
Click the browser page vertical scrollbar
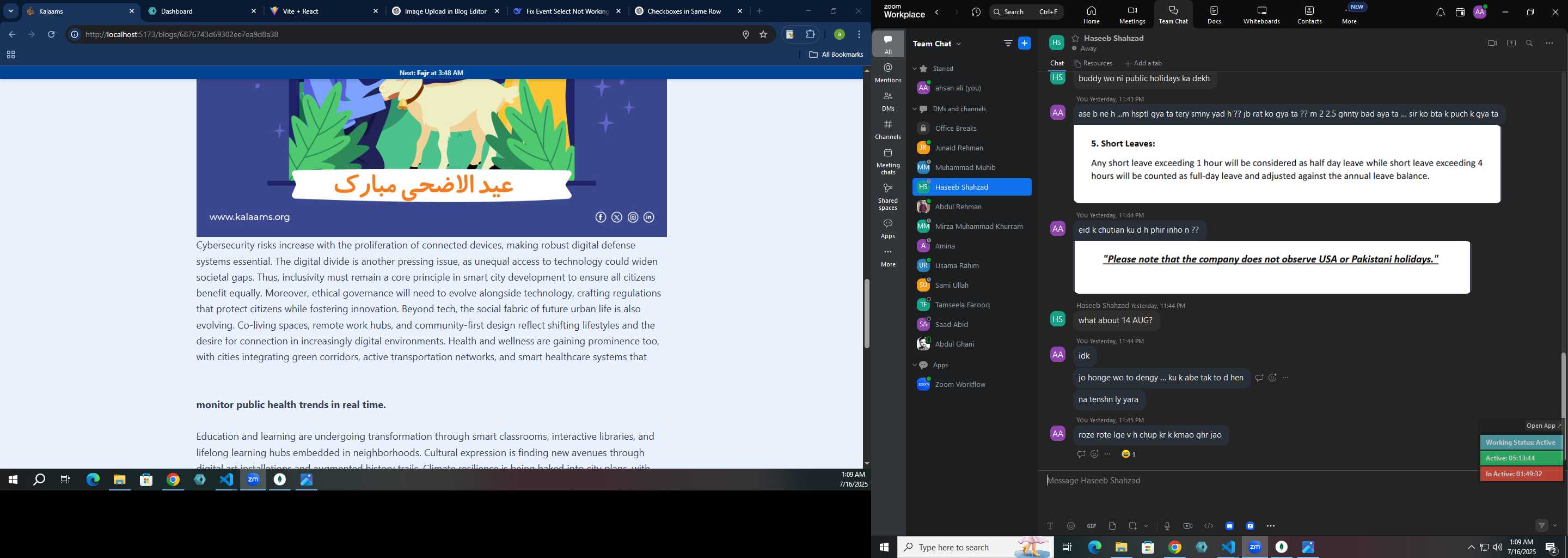pos(866,314)
